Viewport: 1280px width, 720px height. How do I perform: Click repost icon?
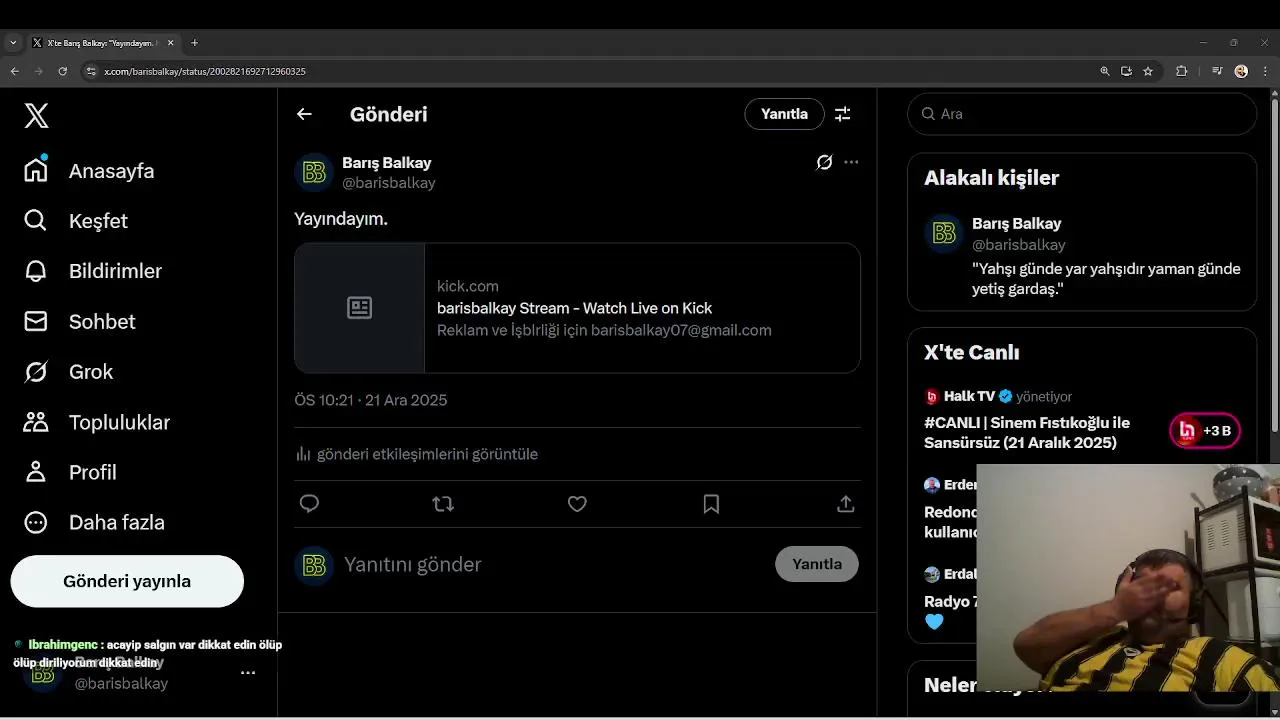(x=443, y=504)
